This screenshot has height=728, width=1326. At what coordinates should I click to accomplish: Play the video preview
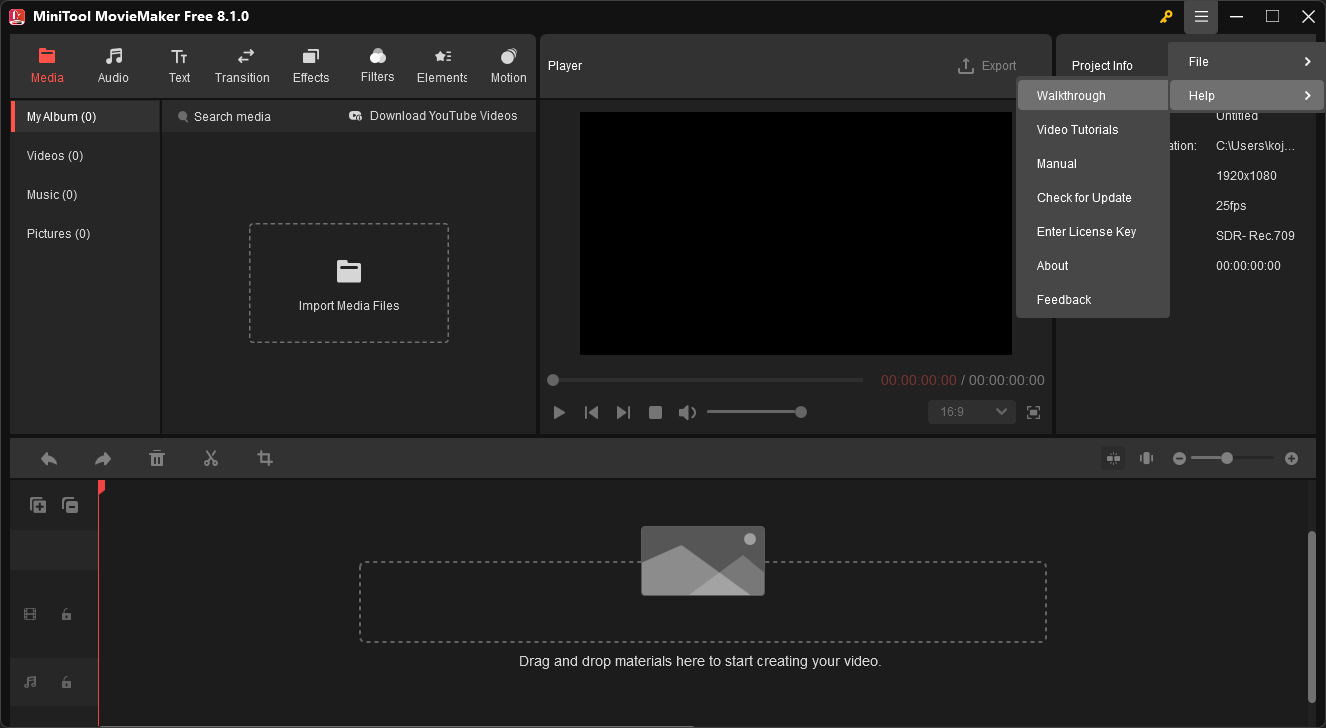(559, 412)
